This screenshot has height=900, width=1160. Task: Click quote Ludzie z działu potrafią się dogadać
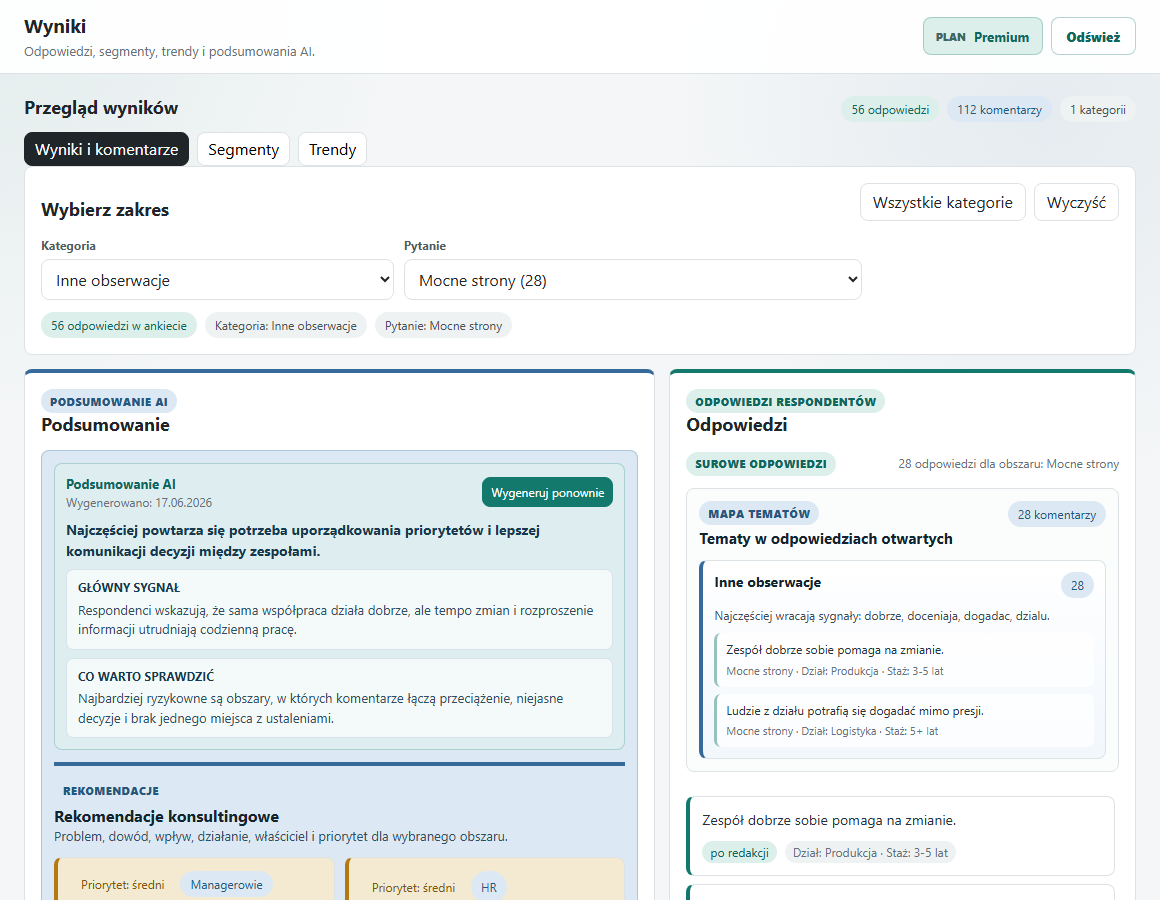(x=903, y=720)
